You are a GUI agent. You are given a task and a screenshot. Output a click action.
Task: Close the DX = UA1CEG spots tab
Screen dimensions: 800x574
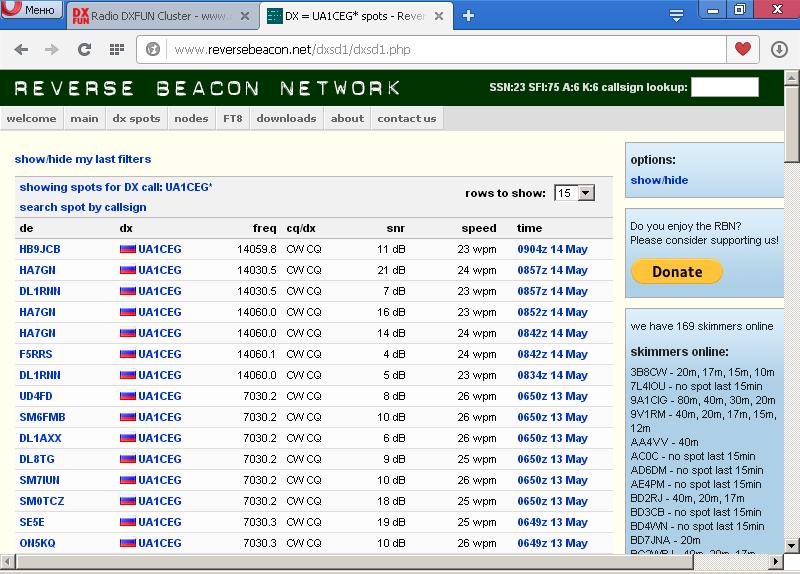439,16
